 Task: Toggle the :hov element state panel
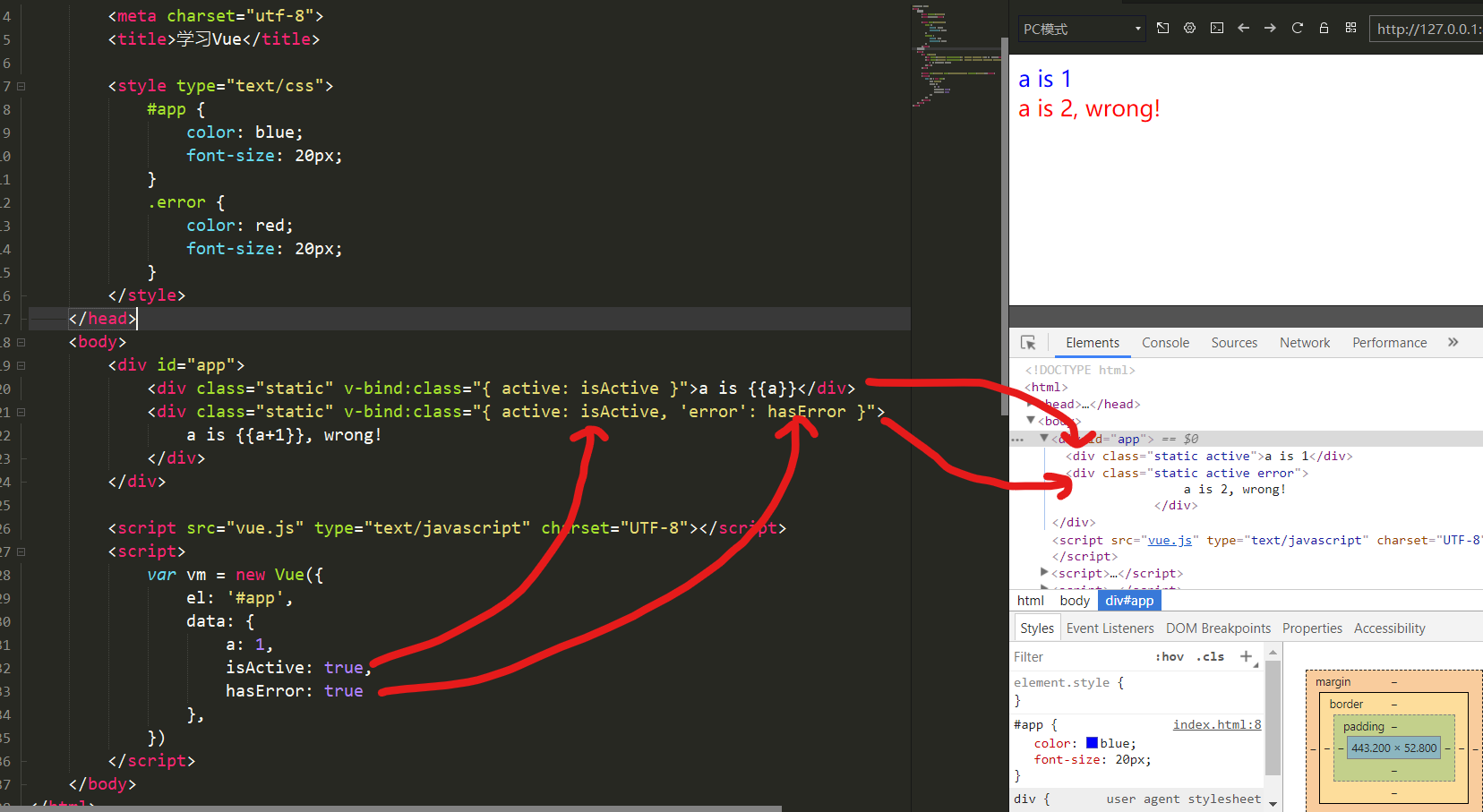[x=1170, y=656]
